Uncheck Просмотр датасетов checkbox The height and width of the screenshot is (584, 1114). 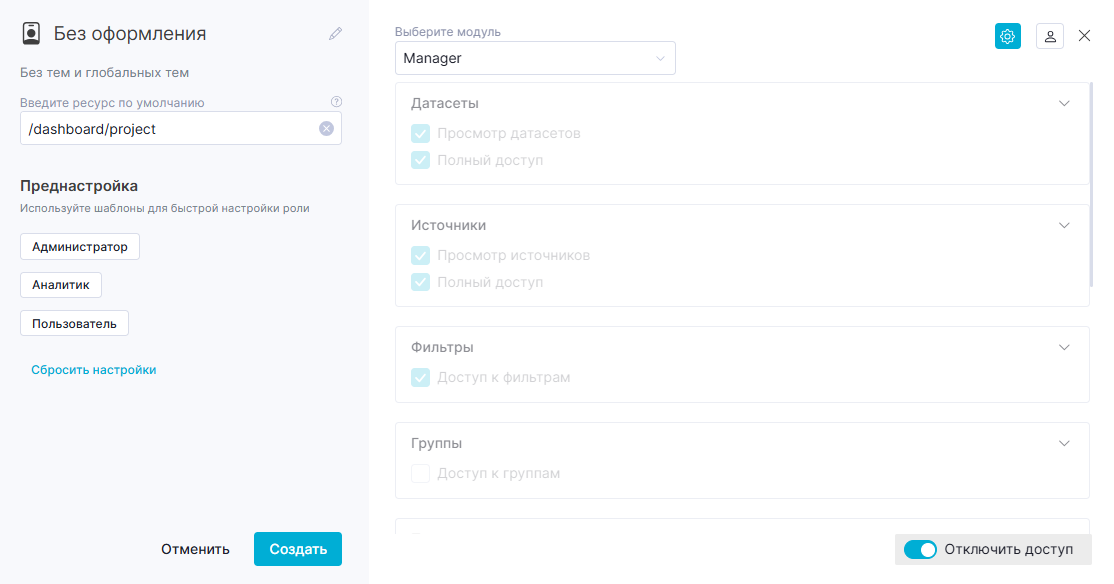421,134
